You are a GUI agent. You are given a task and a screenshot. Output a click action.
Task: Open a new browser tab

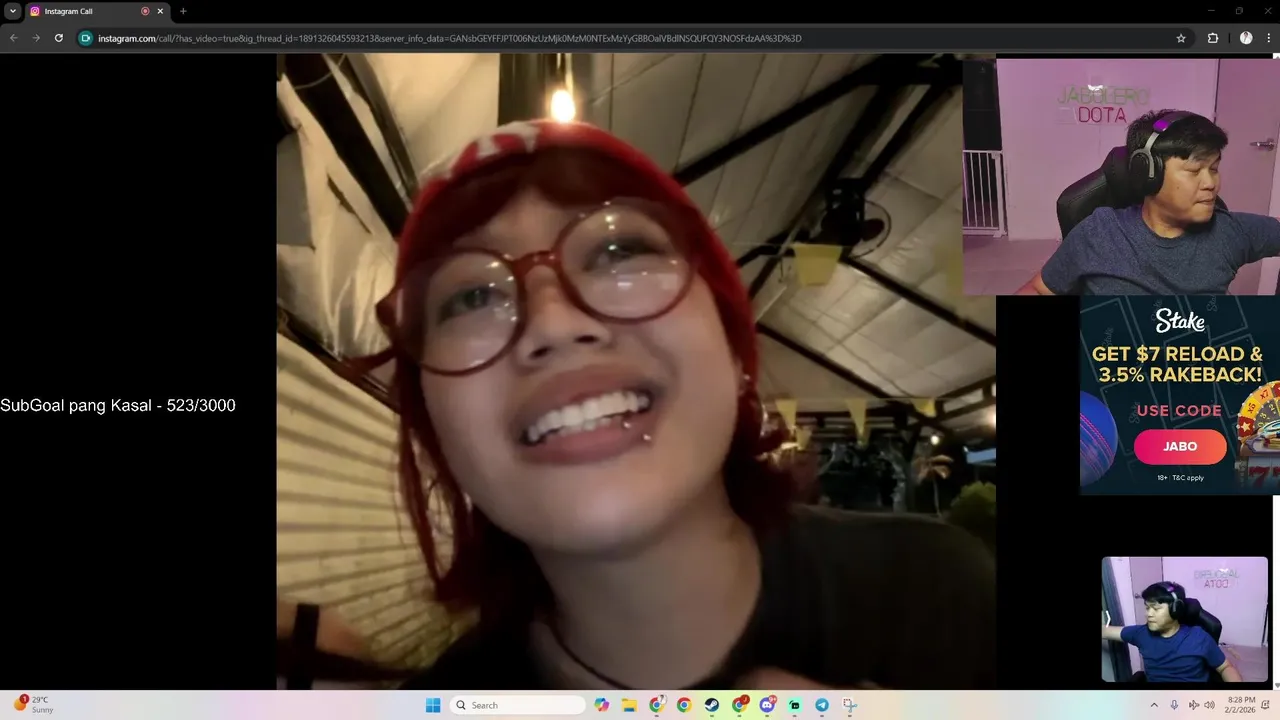coord(183,11)
